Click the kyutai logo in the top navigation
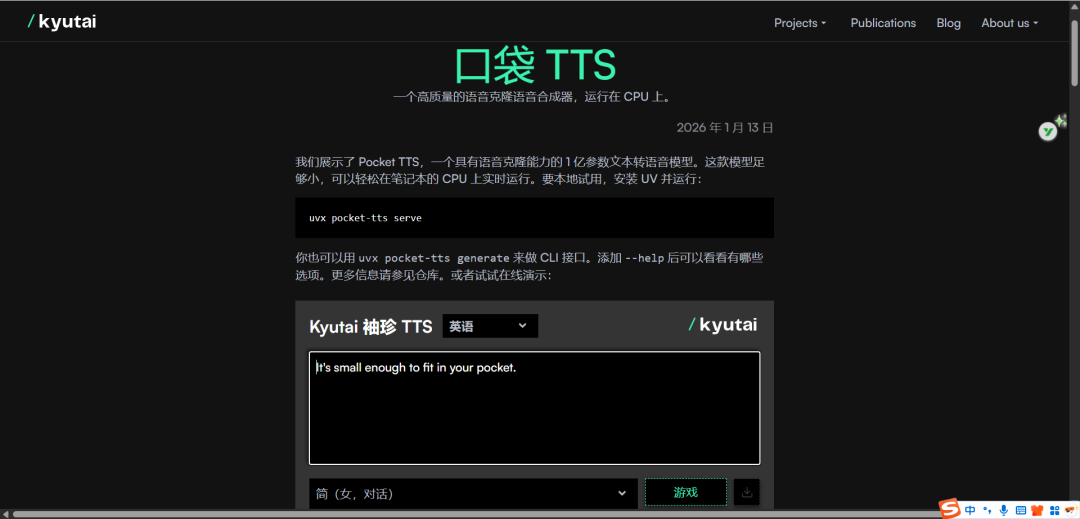Viewport: 1080px width, 519px height. click(x=62, y=22)
